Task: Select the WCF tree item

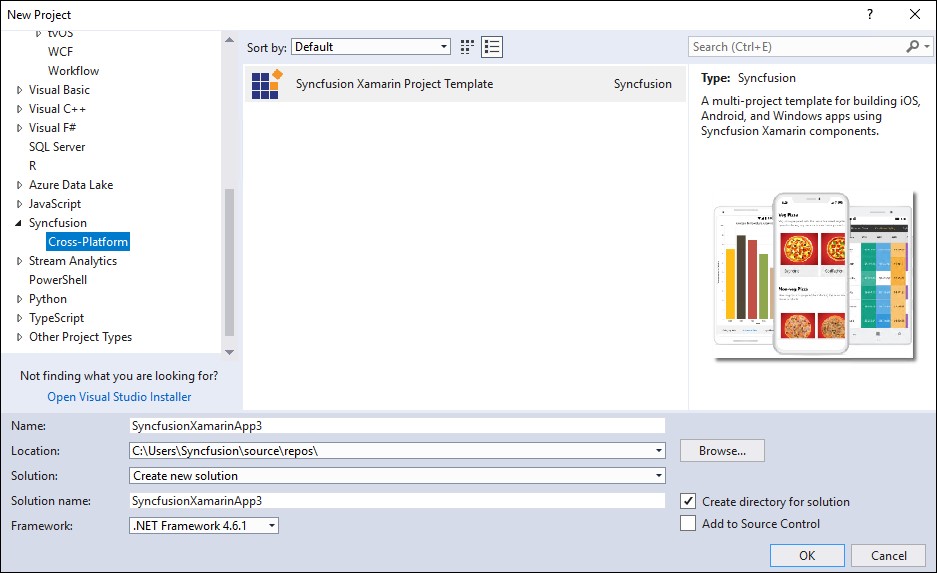Action: pyautogui.click(x=60, y=52)
